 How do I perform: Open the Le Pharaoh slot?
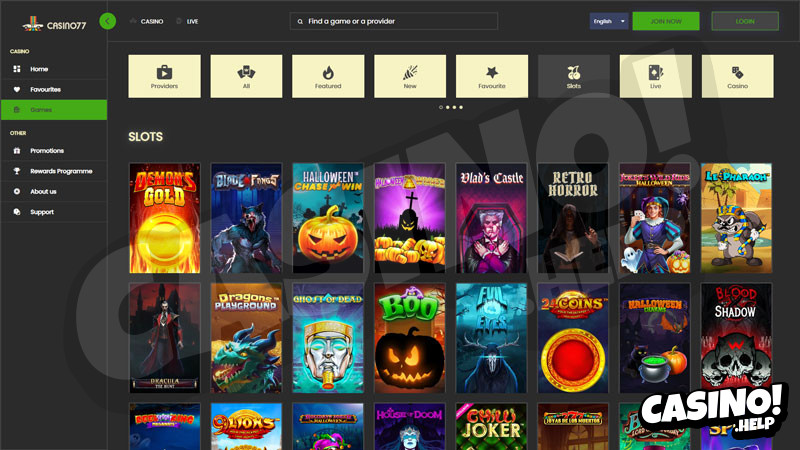736,218
